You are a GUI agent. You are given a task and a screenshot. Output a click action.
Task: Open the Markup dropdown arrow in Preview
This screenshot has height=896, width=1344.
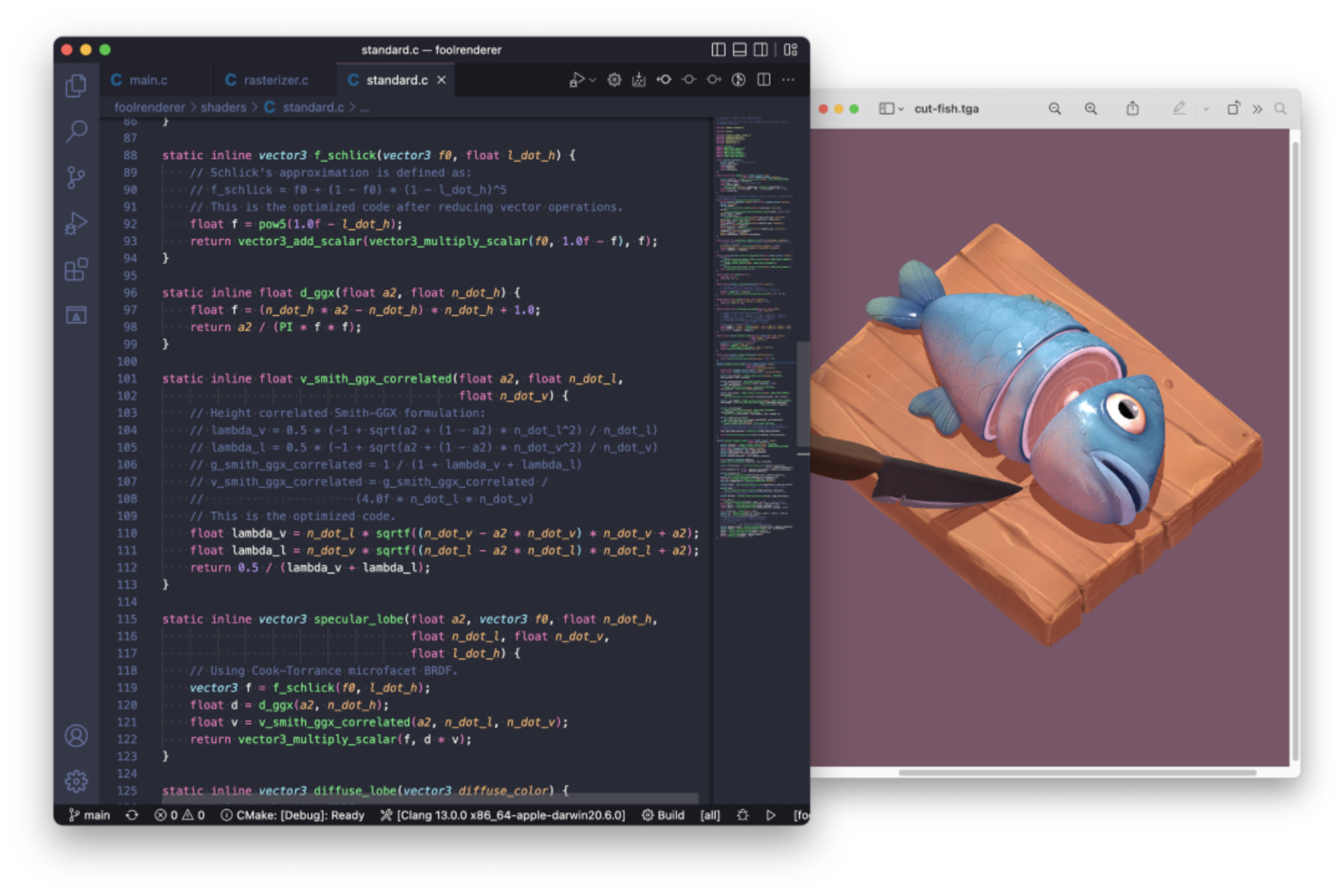(1206, 109)
